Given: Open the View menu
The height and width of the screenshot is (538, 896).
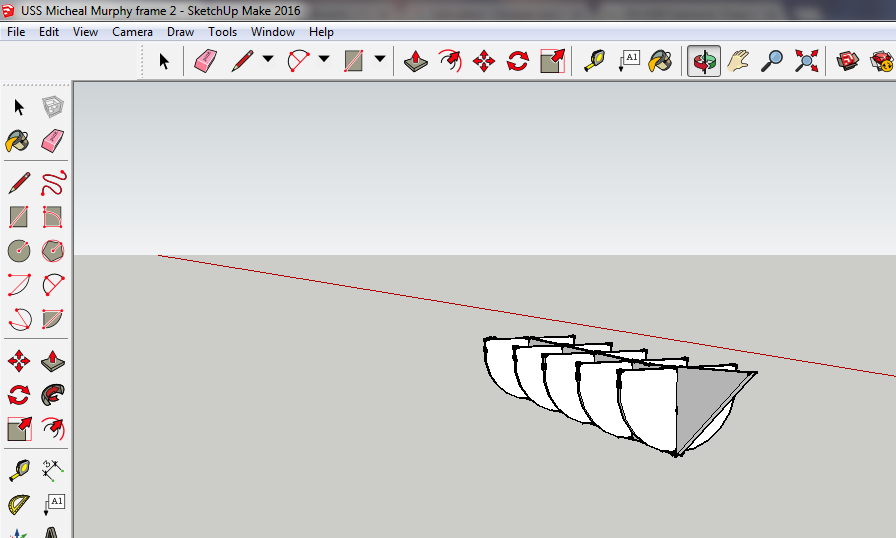Looking at the screenshot, I should pyautogui.click(x=85, y=32).
